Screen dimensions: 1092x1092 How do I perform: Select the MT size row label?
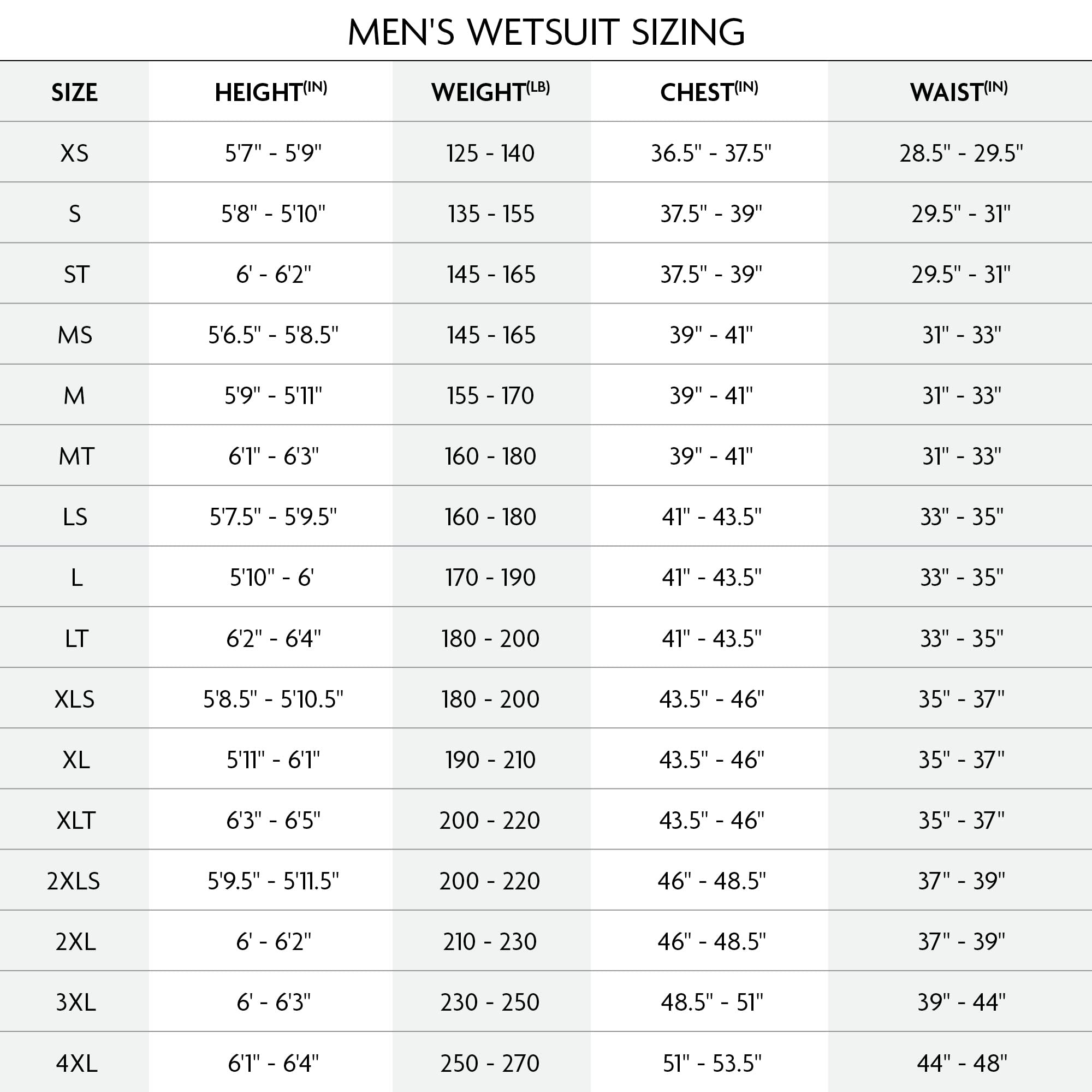click(x=76, y=456)
